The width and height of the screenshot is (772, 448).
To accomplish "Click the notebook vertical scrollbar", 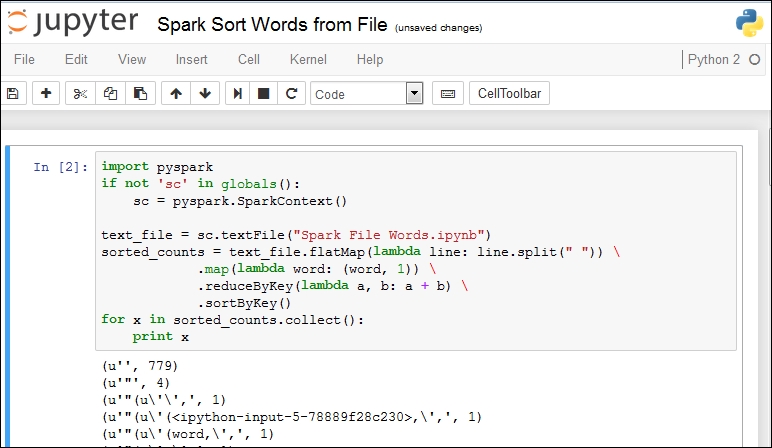I will click(769, 157).
